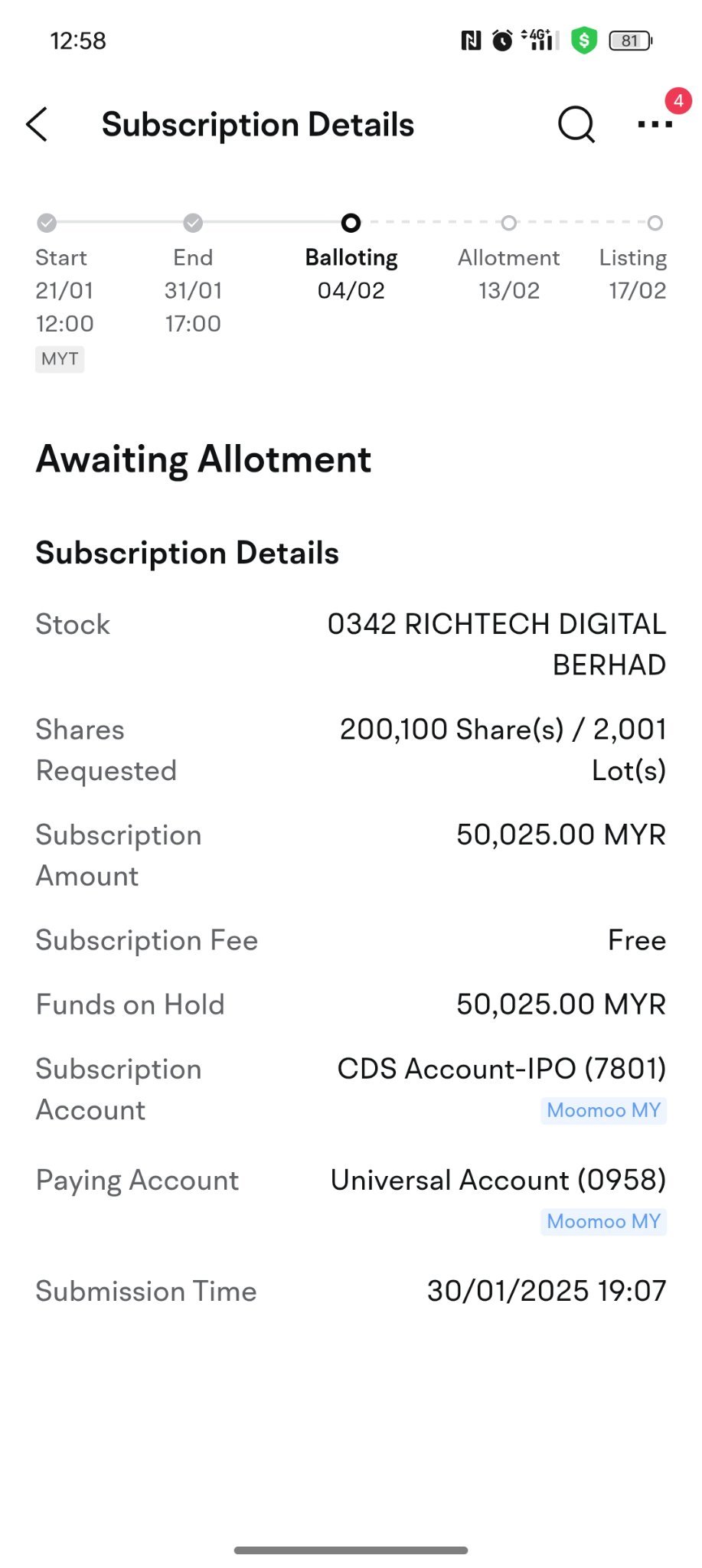Select the Listing 17/02 step marker
The height and width of the screenshot is (1568, 702).
click(x=655, y=223)
